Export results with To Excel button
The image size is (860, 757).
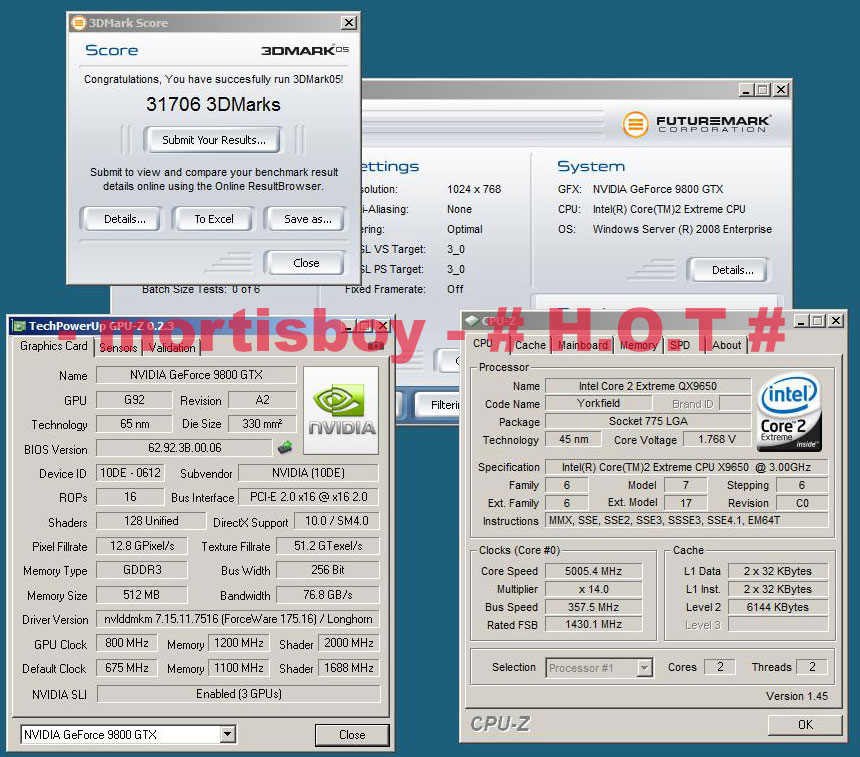click(214, 219)
